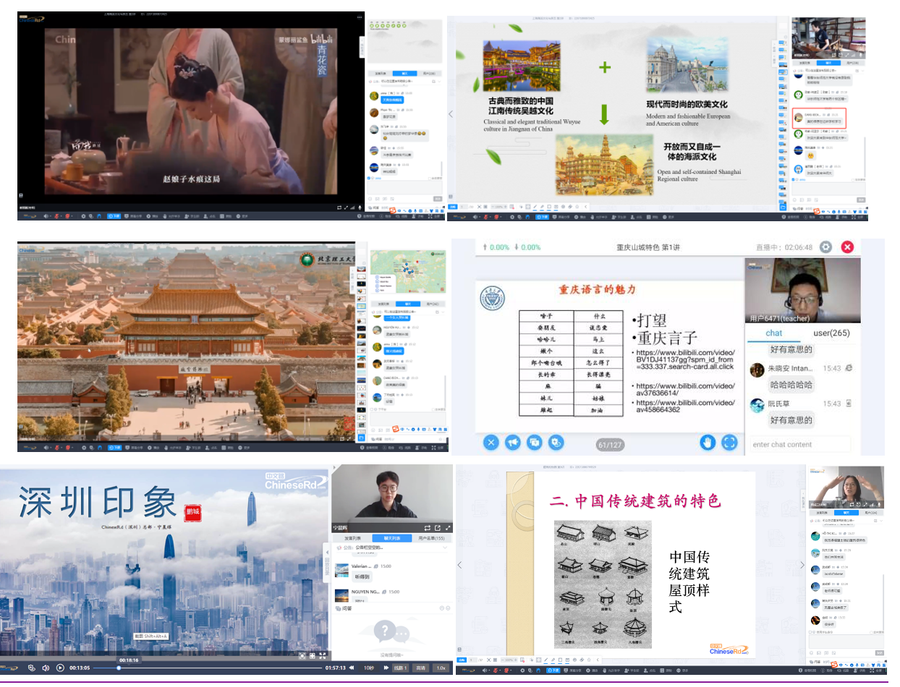The width and height of the screenshot is (900, 687).
Task: Go to next slide on architecture presentation
Action: [802, 565]
